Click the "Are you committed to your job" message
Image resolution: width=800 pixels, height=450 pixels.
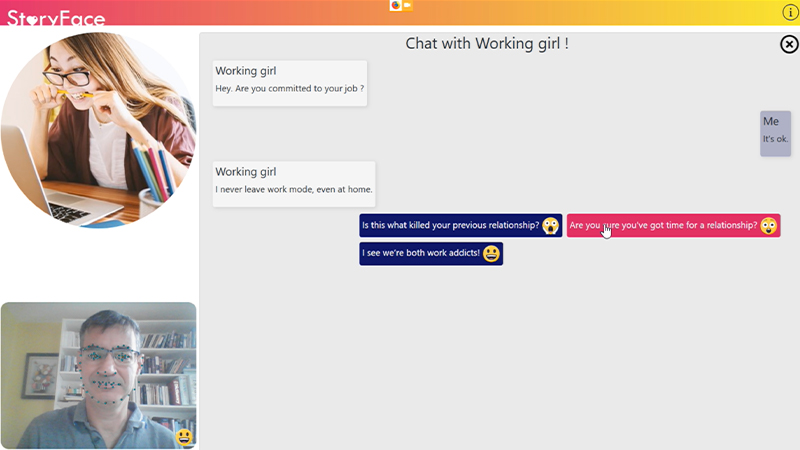coord(289,89)
